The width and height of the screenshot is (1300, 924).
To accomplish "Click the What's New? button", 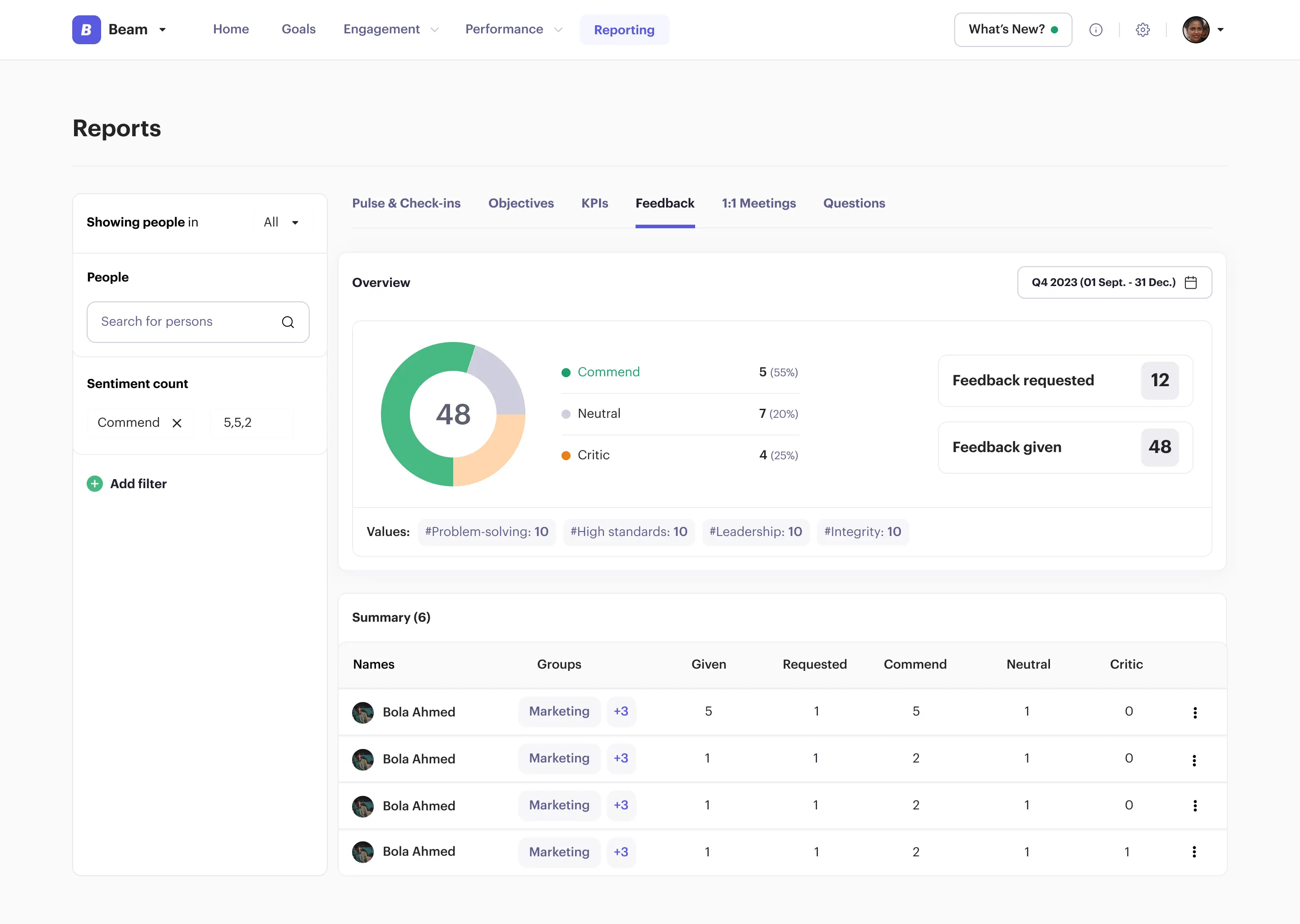I will tap(1013, 30).
